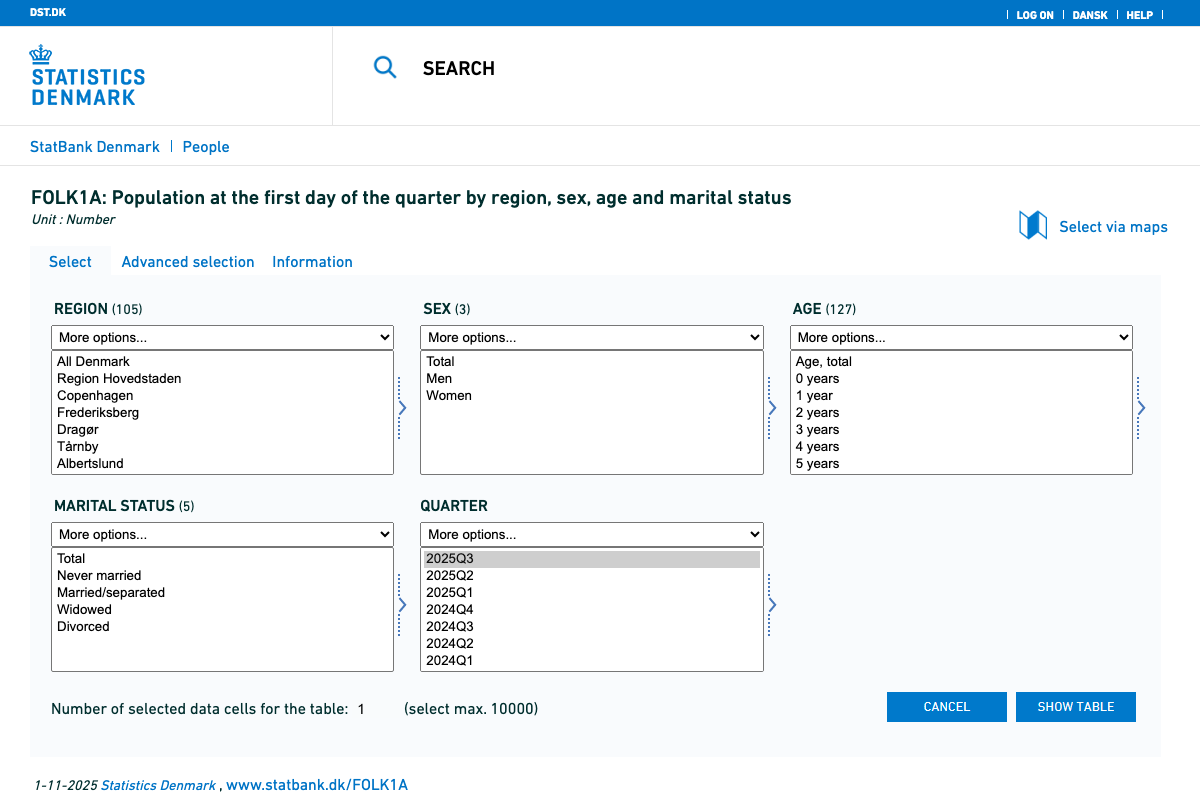Image resolution: width=1200 pixels, height=800 pixels.
Task: Expand Quarter list with the chevron arrow
Action: coord(772,605)
